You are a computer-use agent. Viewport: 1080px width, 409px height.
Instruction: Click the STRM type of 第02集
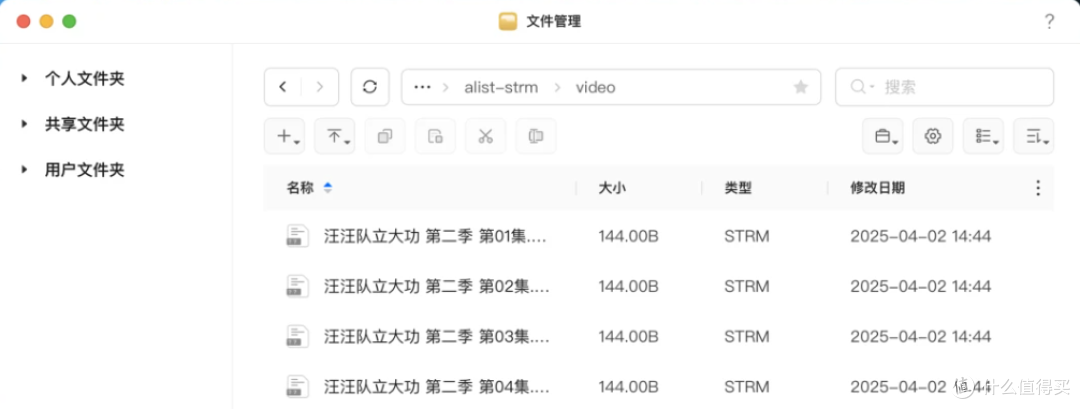[x=747, y=286]
